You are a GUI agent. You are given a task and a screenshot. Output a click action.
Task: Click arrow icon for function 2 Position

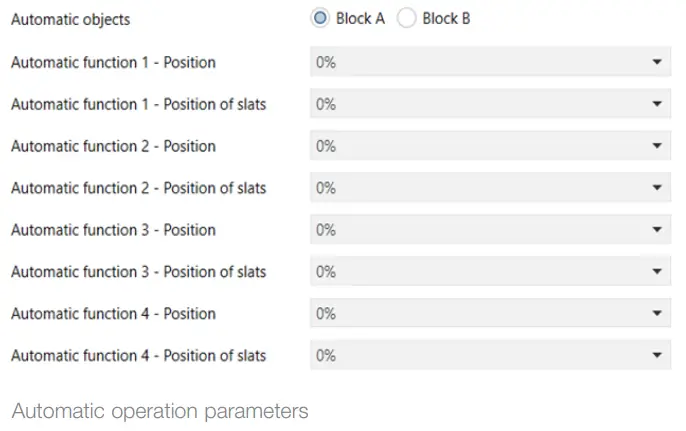click(x=657, y=146)
